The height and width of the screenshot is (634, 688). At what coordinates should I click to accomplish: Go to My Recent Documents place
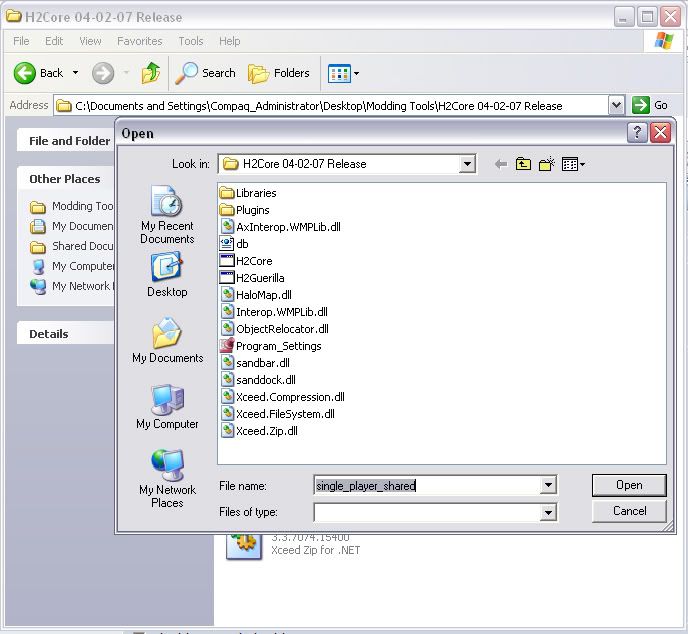[167, 214]
